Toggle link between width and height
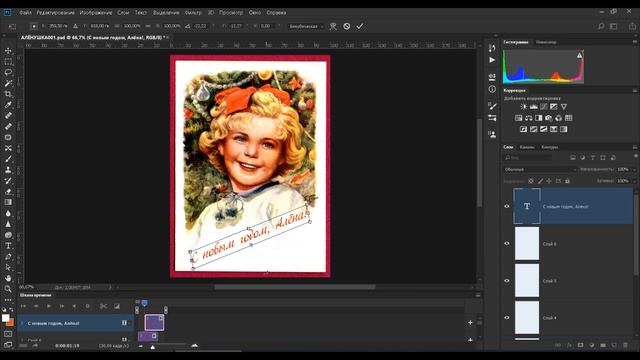This screenshot has height=360, width=640. pos(148,26)
